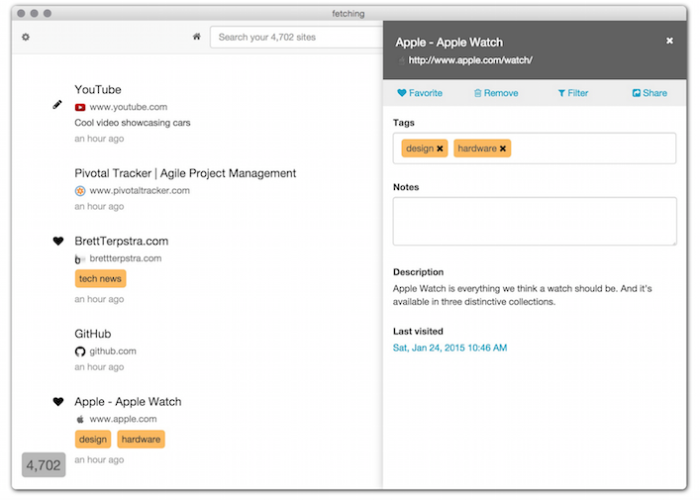The width and height of the screenshot is (700, 500).
Task: Select the 'design' tag in the list entry
Action: pyautogui.click(x=93, y=439)
